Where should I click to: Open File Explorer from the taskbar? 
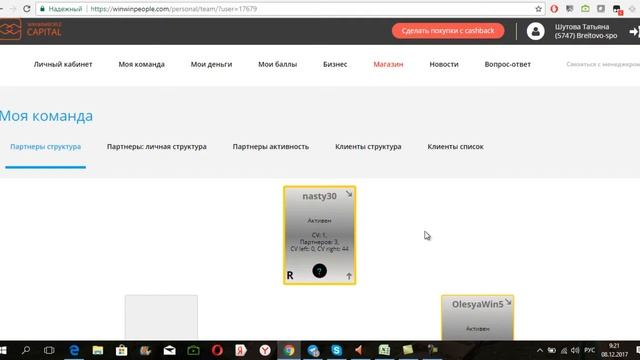tap(98, 350)
